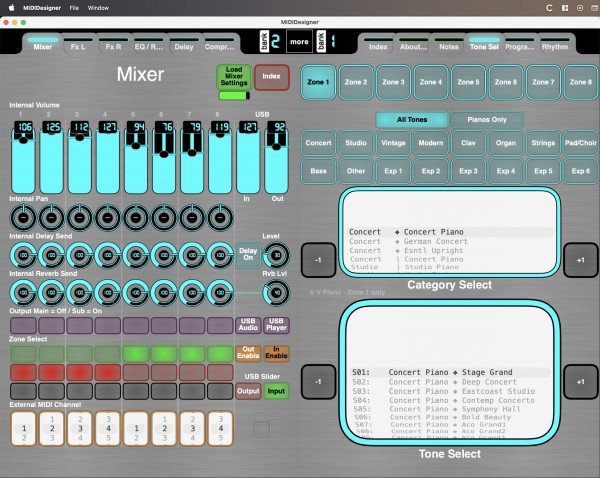Select Zone 1

318,82
